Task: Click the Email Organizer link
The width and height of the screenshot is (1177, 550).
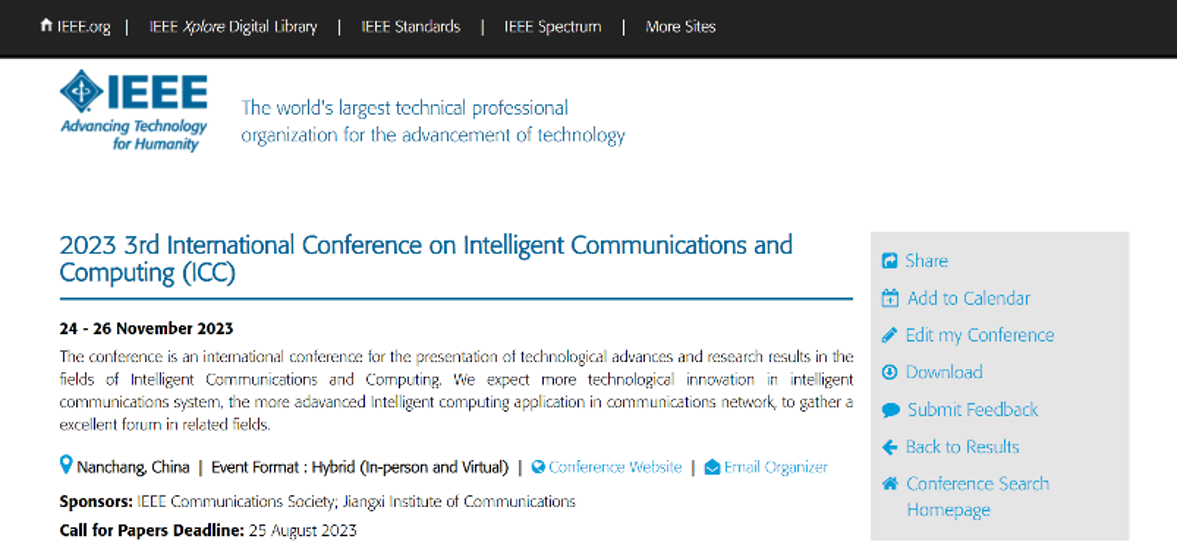Action: pyautogui.click(x=775, y=467)
